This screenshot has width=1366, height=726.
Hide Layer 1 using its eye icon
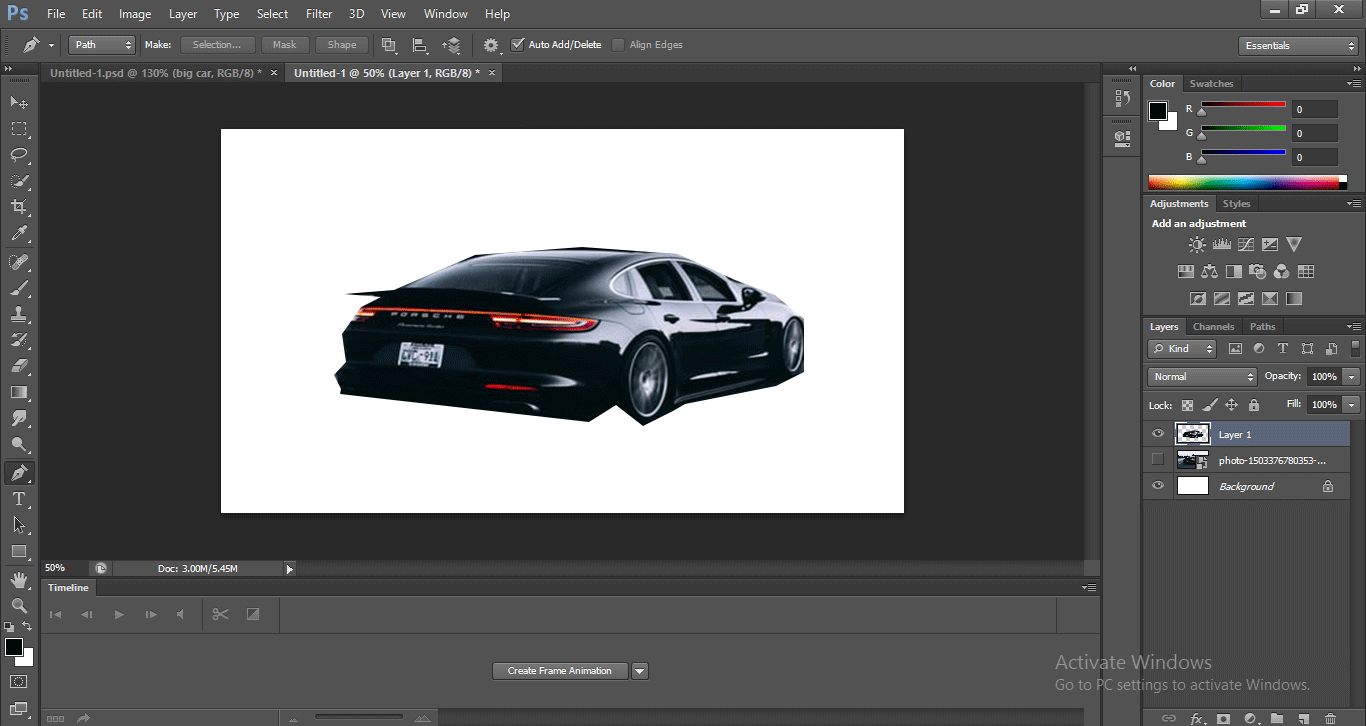pos(1158,434)
